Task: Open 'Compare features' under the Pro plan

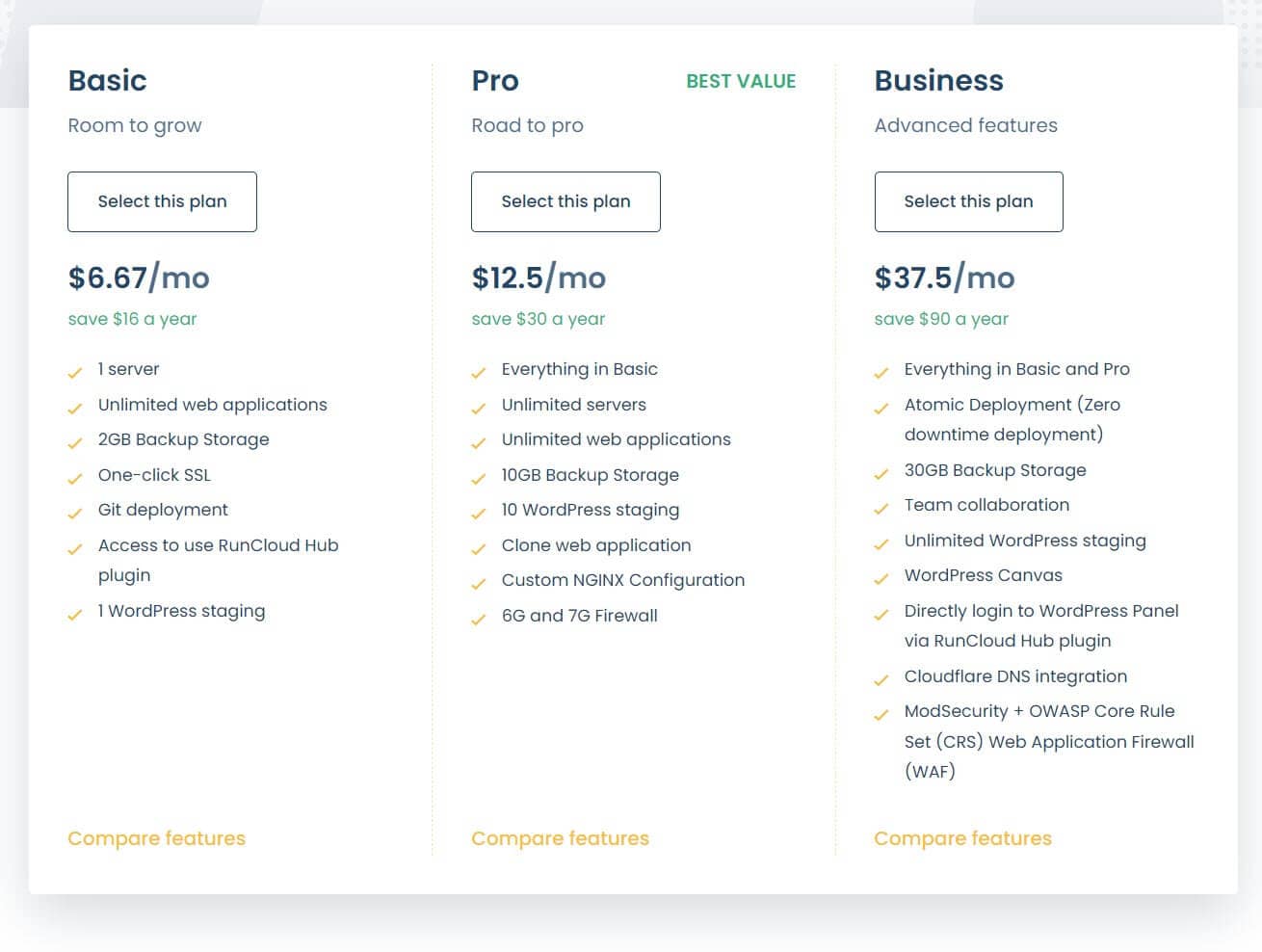Action: tap(560, 838)
